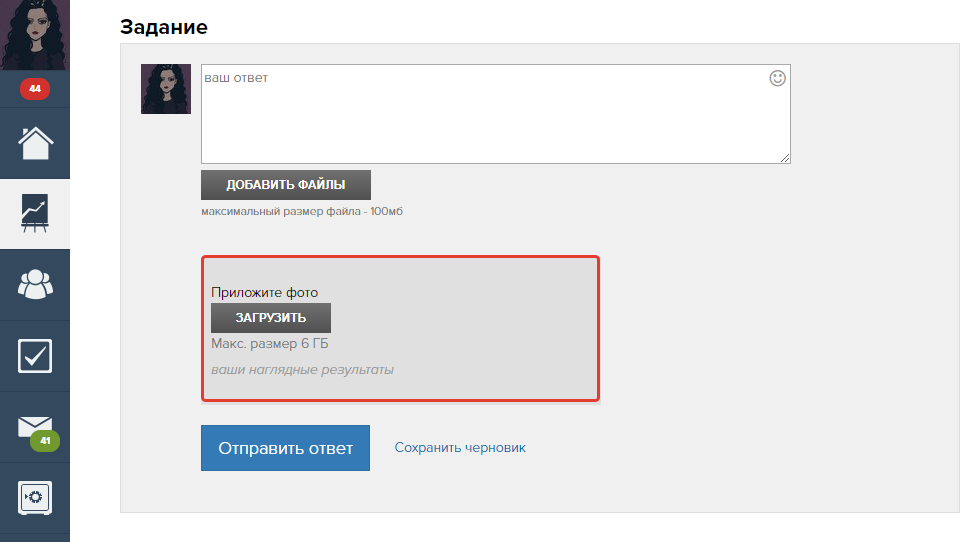Screen dimensions: 980x542
Task: Click the "Сохранить черновик" link
Action: (x=460, y=448)
